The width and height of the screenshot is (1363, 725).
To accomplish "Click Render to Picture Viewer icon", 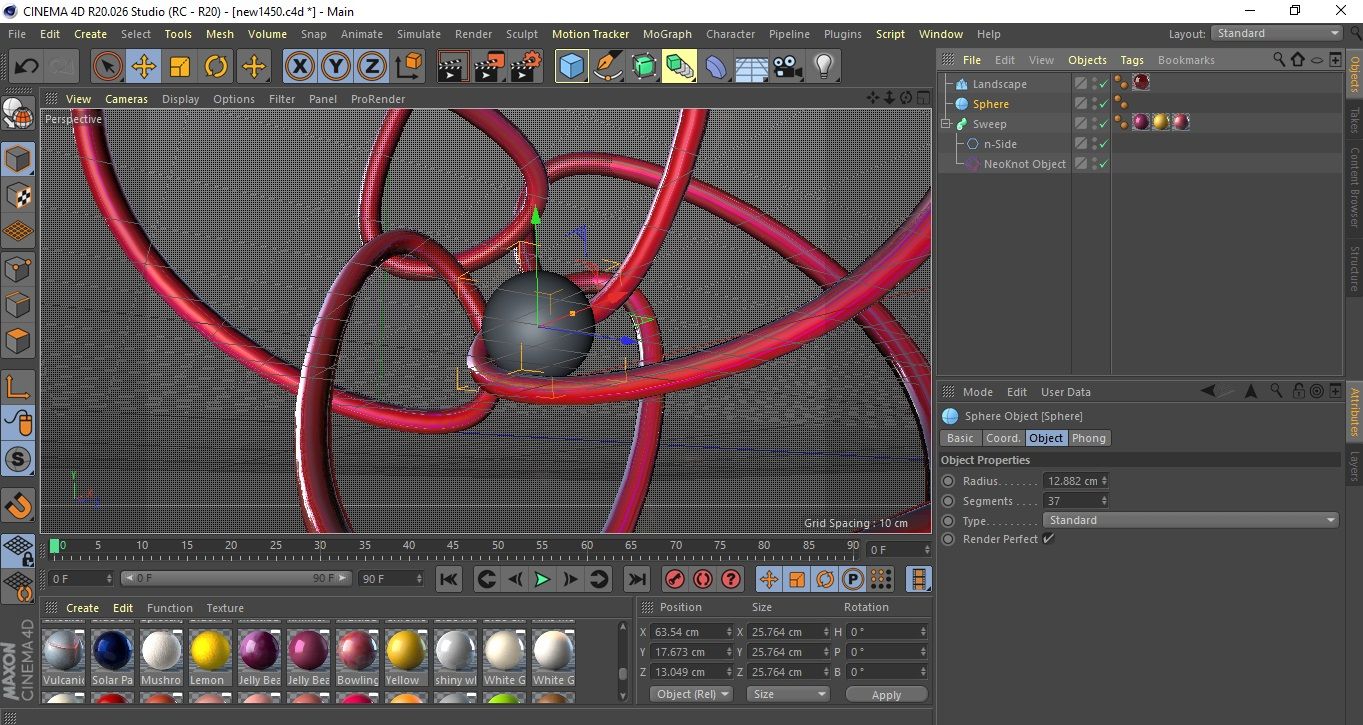I will coord(489,67).
